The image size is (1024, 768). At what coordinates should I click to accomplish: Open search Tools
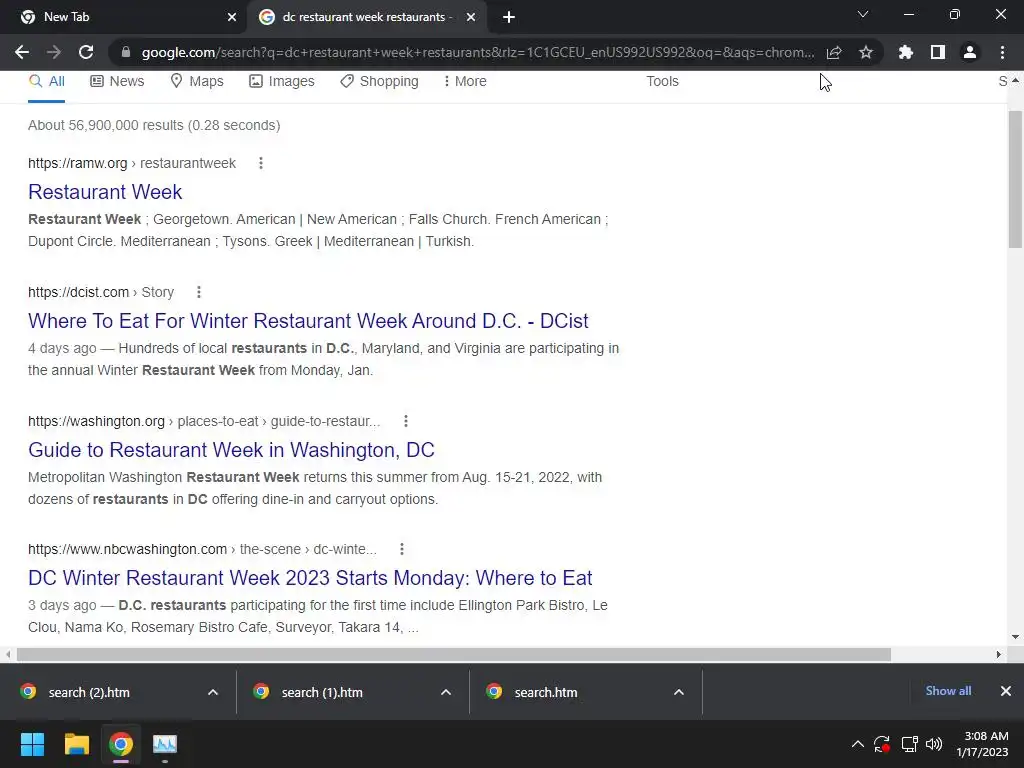click(662, 81)
